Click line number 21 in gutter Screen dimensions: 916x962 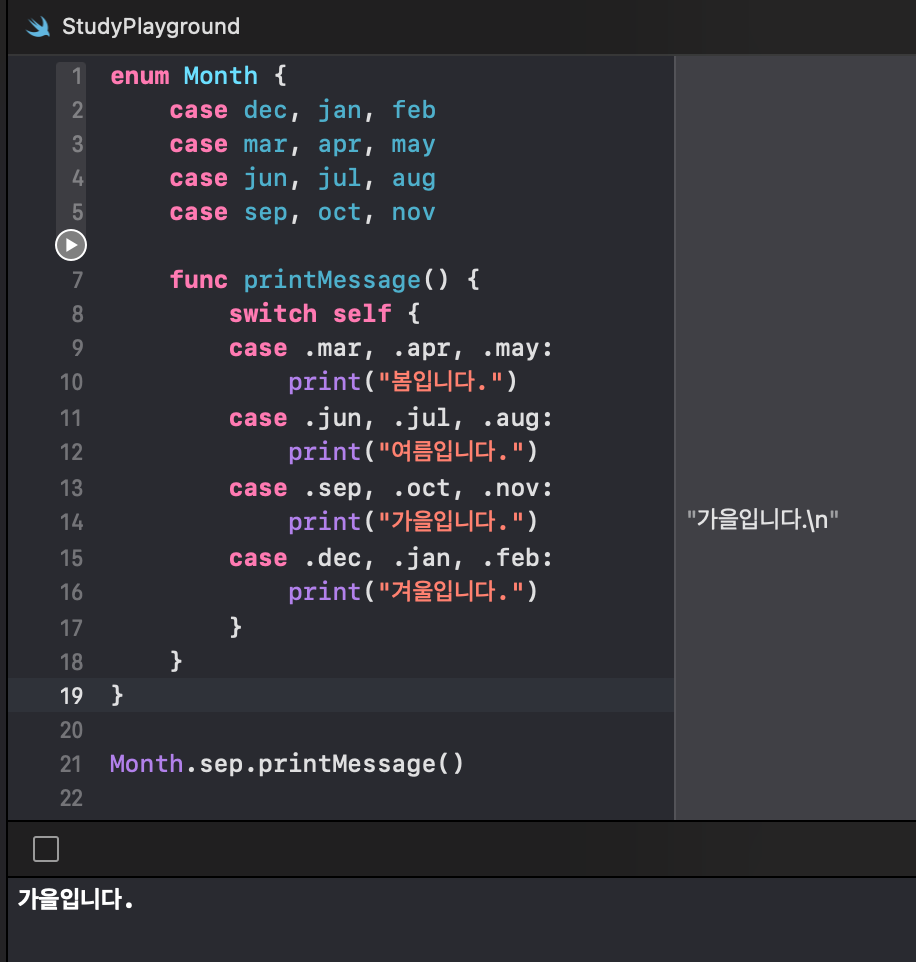click(x=71, y=764)
